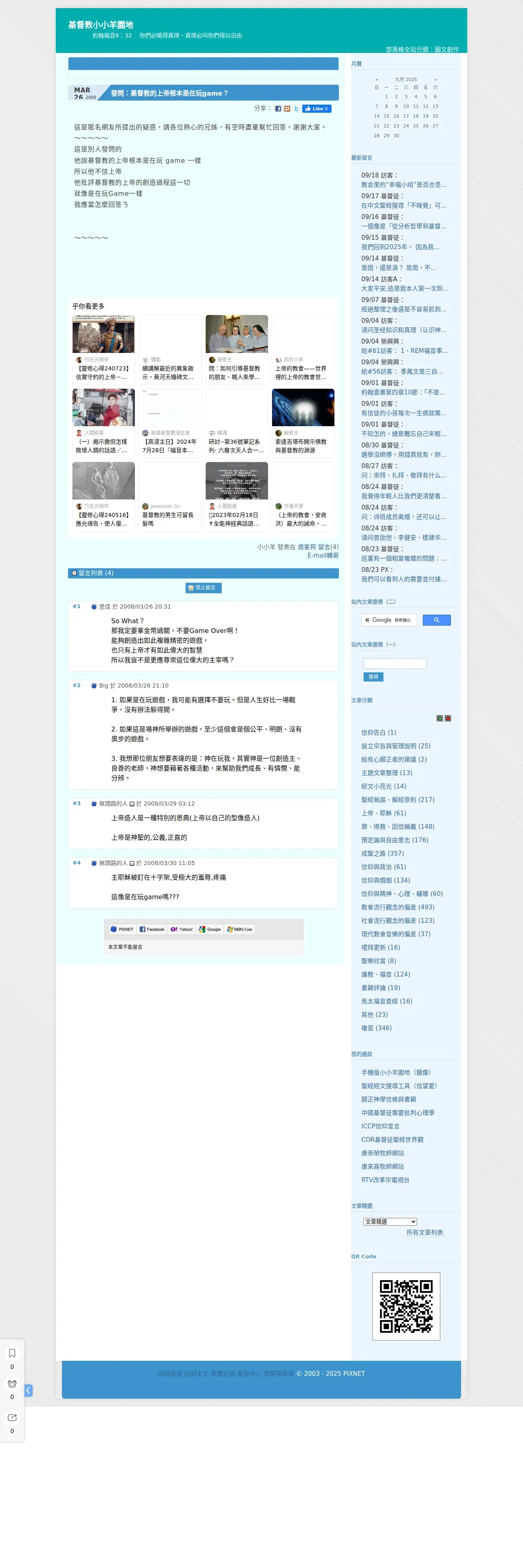Open the message icon next to 無頭路的人 in comment #3
This screenshot has width=523, height=1568.
132,804
